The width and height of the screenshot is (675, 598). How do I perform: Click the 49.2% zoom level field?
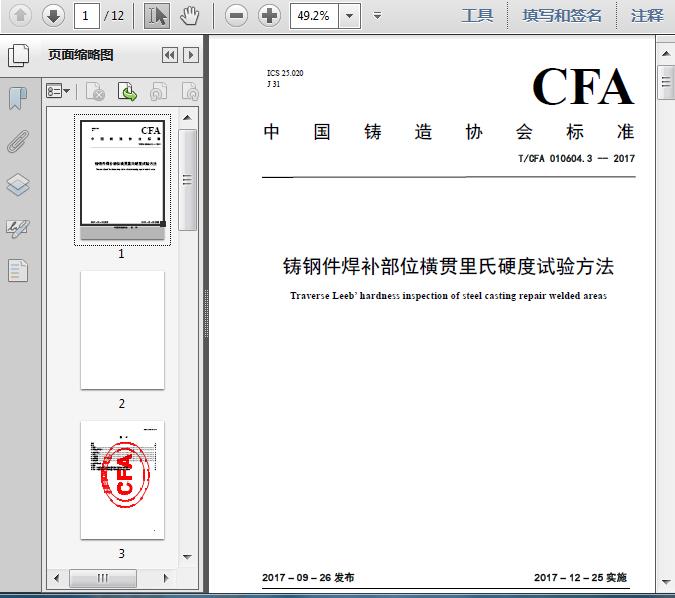pos(315,16)
